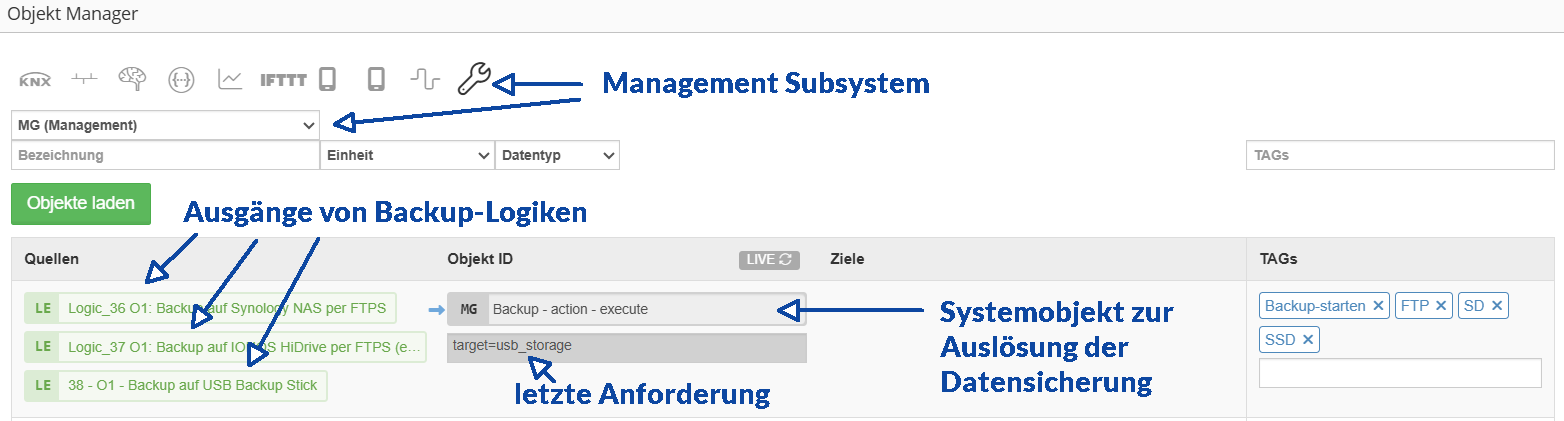Open the pulse waveform subsystem icon
Screen dimensions: 1564x421
425,80
